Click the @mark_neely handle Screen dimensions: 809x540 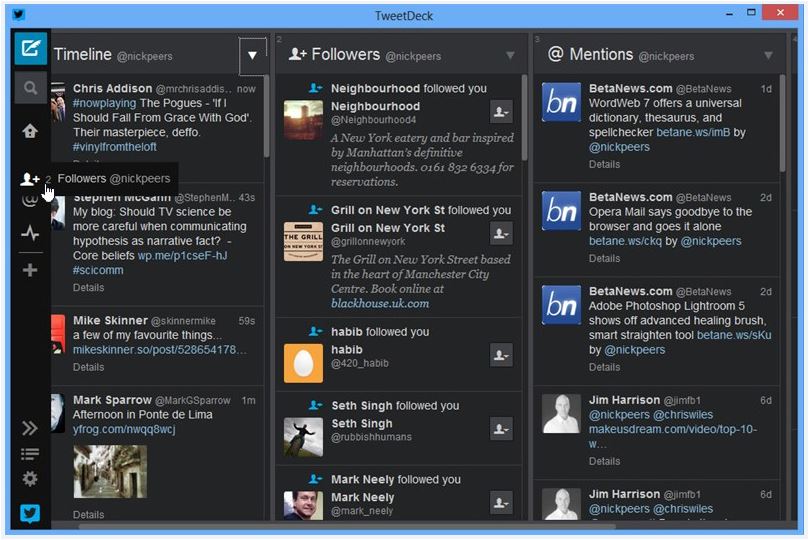pyautogui.click(x=362, y=511)
